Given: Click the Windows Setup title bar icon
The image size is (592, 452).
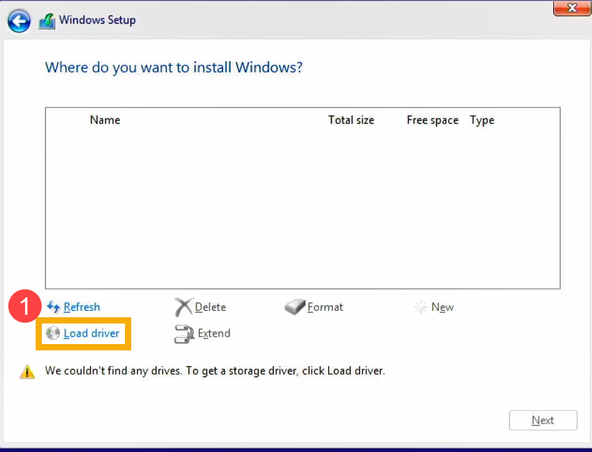Looking at the screenshot, I should [47, 21].
